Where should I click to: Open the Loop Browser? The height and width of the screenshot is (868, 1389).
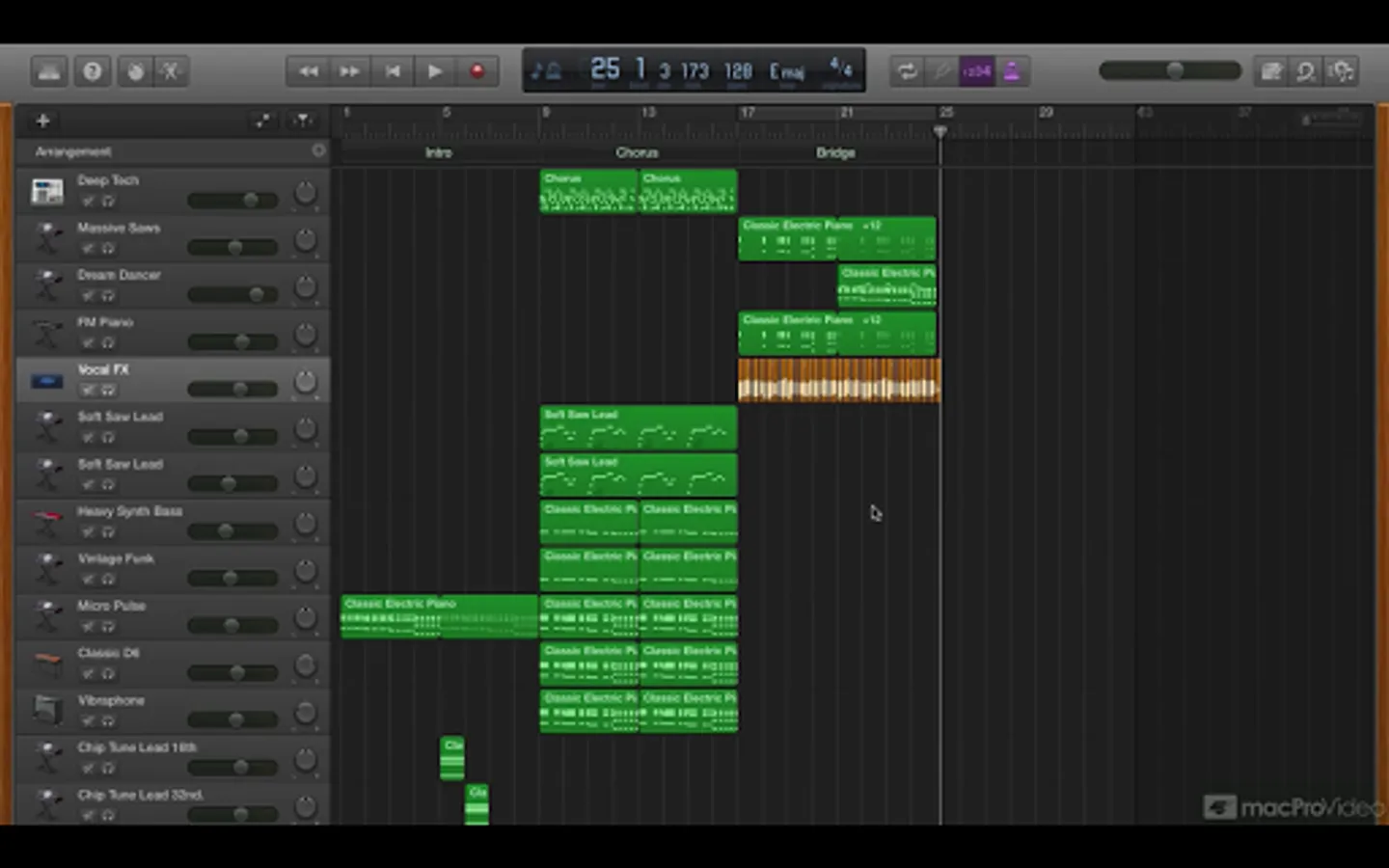click(x=1306, y=71)
